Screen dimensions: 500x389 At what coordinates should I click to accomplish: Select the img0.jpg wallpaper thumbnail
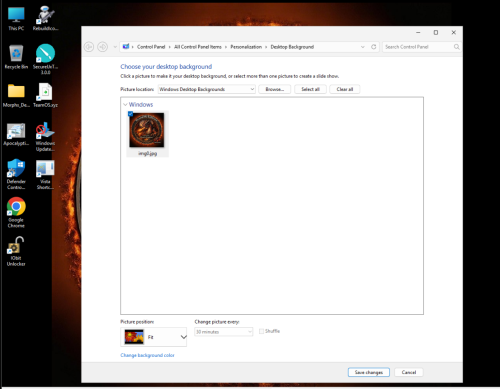[147, 133]
